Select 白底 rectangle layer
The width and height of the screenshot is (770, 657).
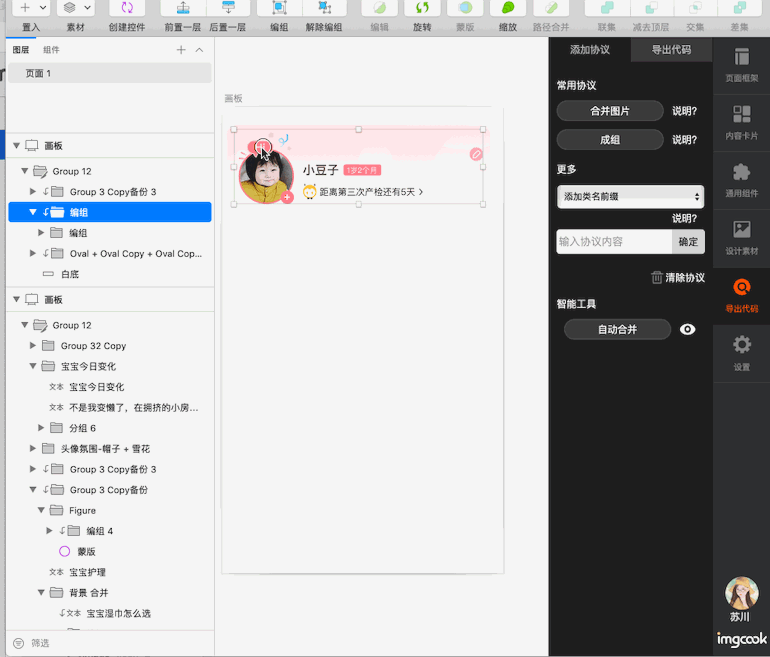(110, 274)
